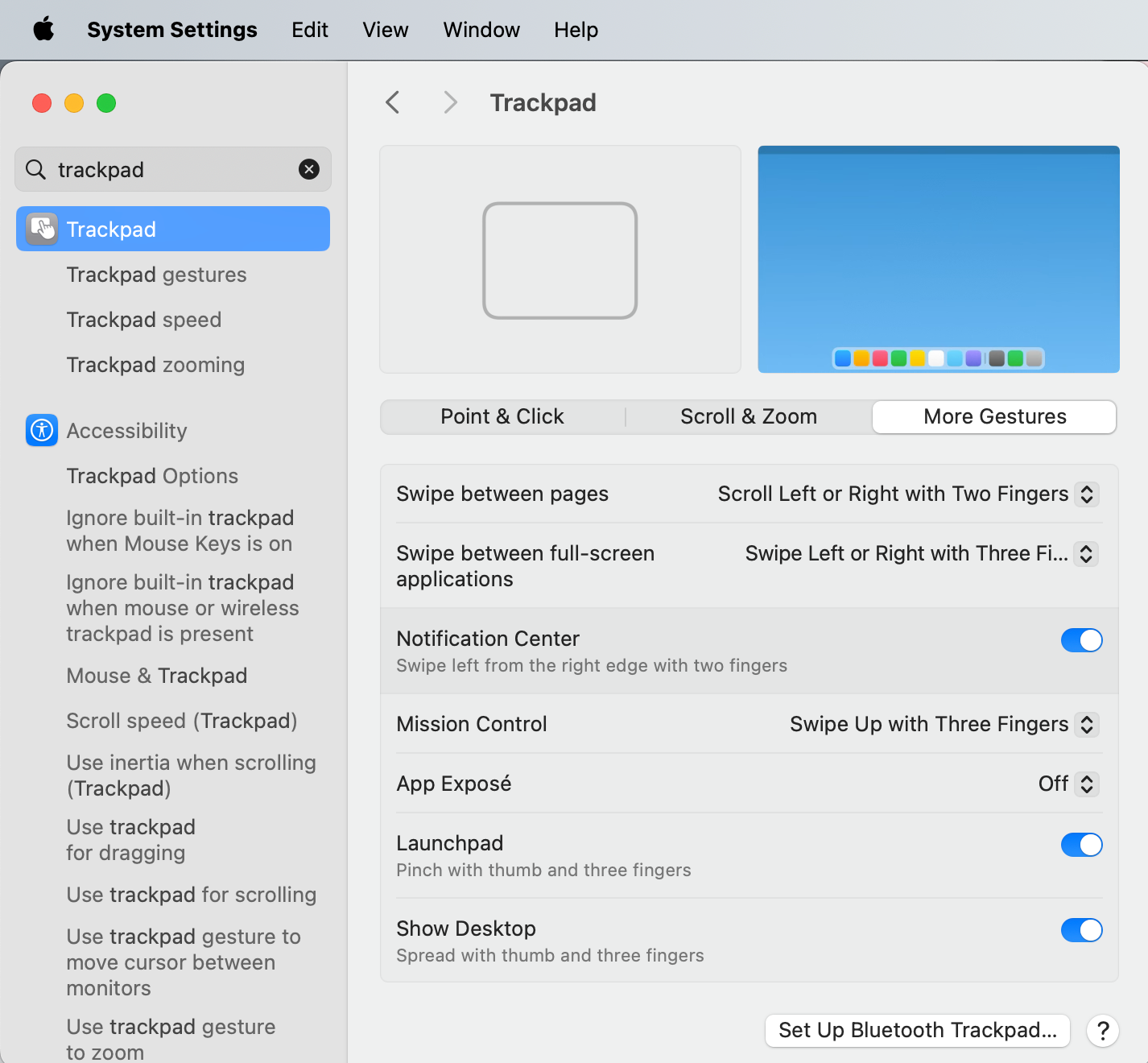Select Trackpad speed search result

(144, 320)
